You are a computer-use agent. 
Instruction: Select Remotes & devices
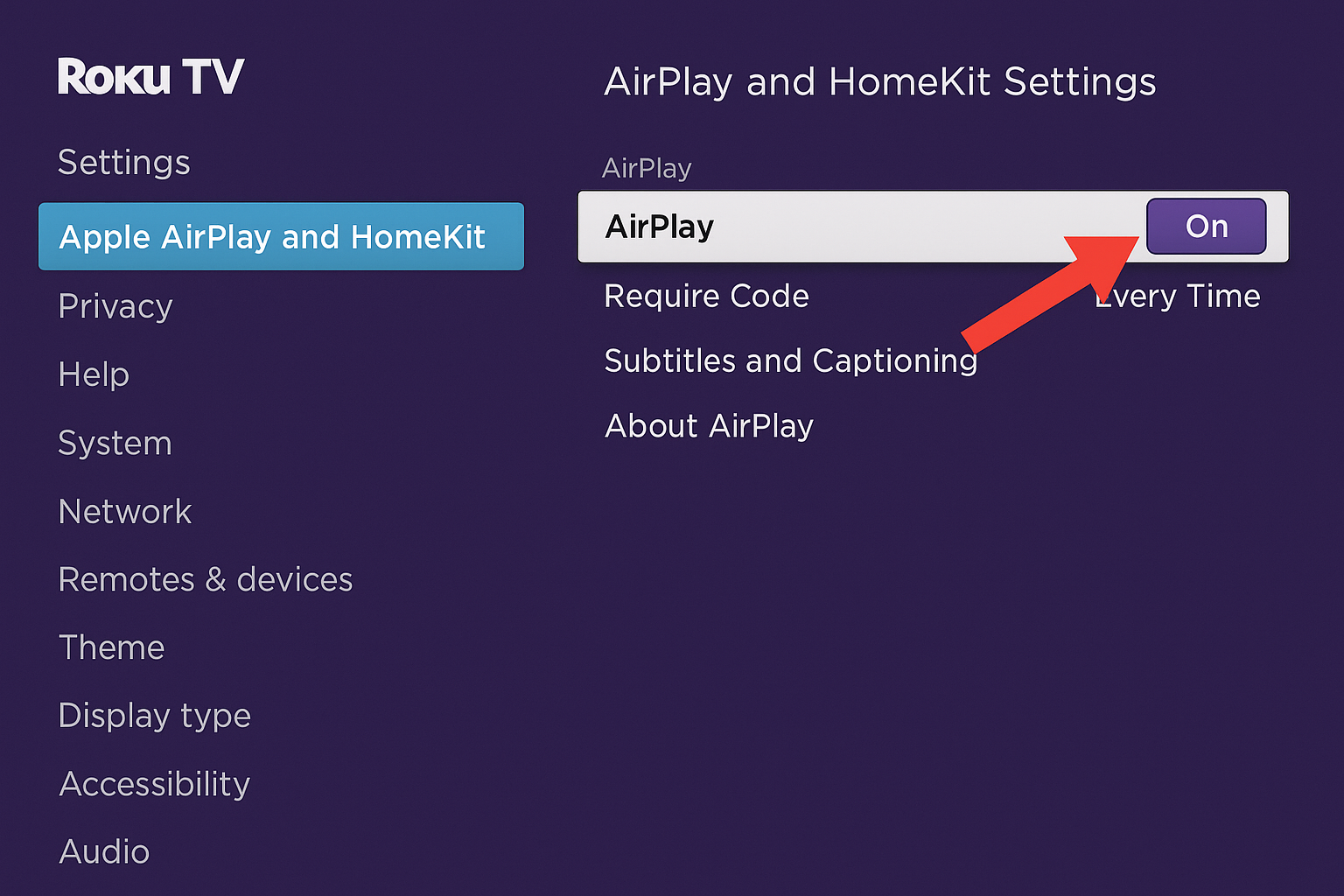pyautogui.click(x=205, y=579)
